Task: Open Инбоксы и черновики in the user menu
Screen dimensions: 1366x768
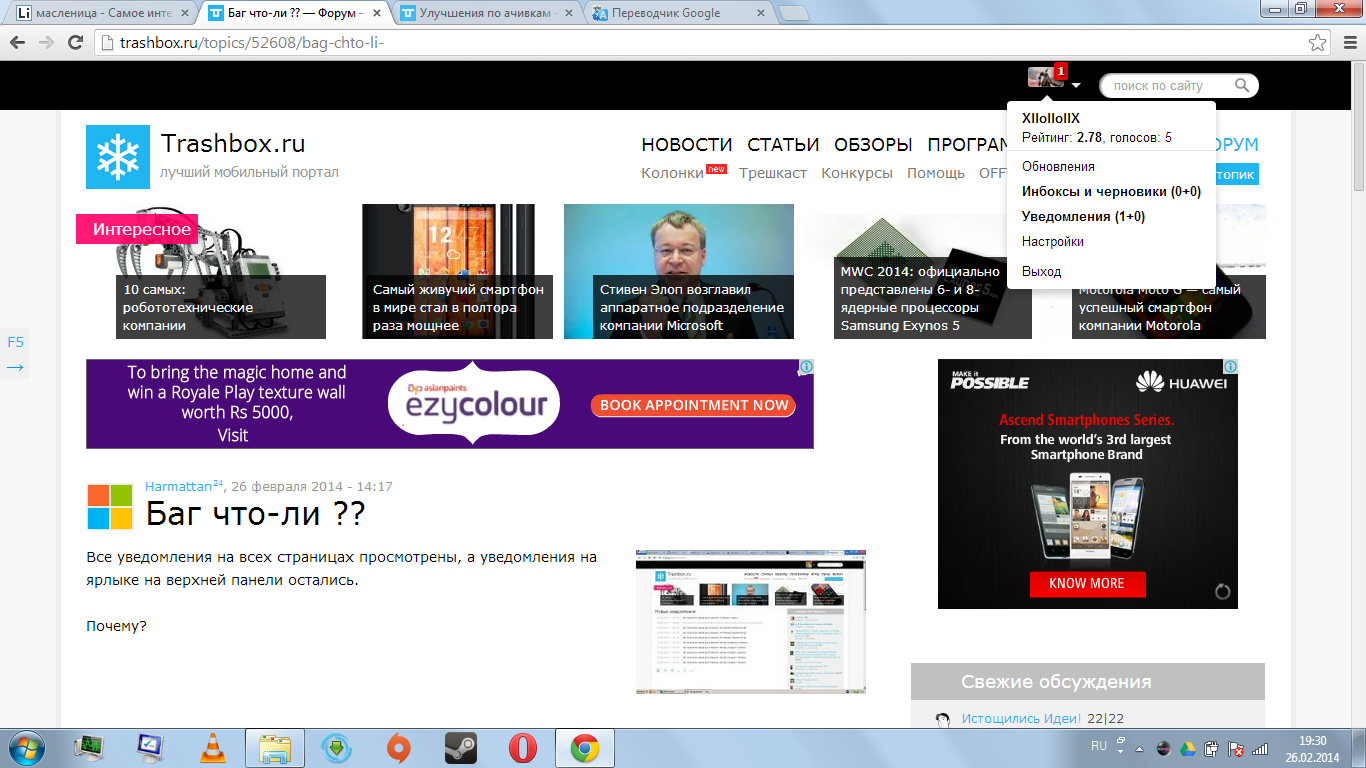Action: pyautogui.click(x=1111, y=192)
